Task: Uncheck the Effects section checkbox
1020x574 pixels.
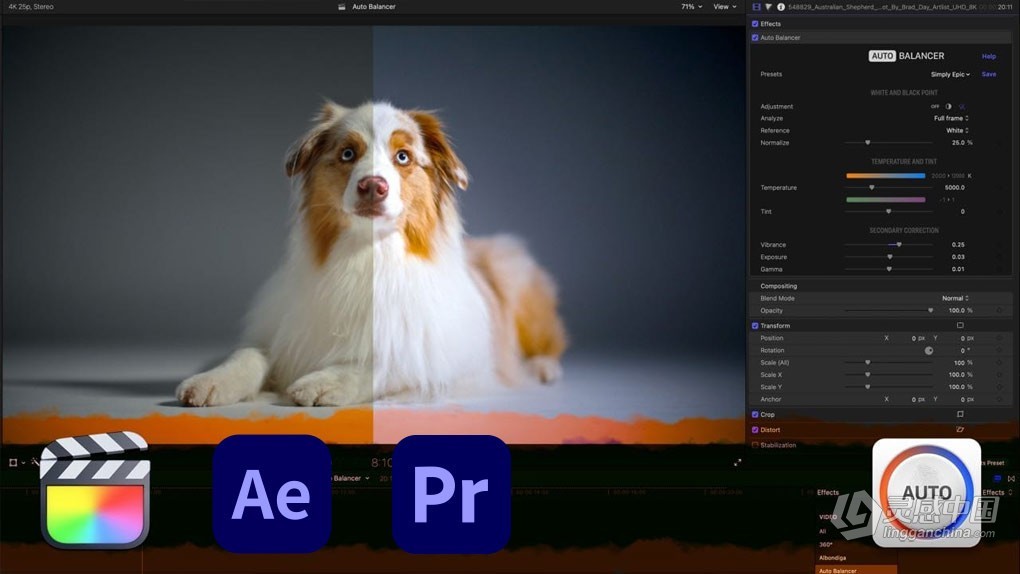Action: pyautogui.click(x=755, y=23)
